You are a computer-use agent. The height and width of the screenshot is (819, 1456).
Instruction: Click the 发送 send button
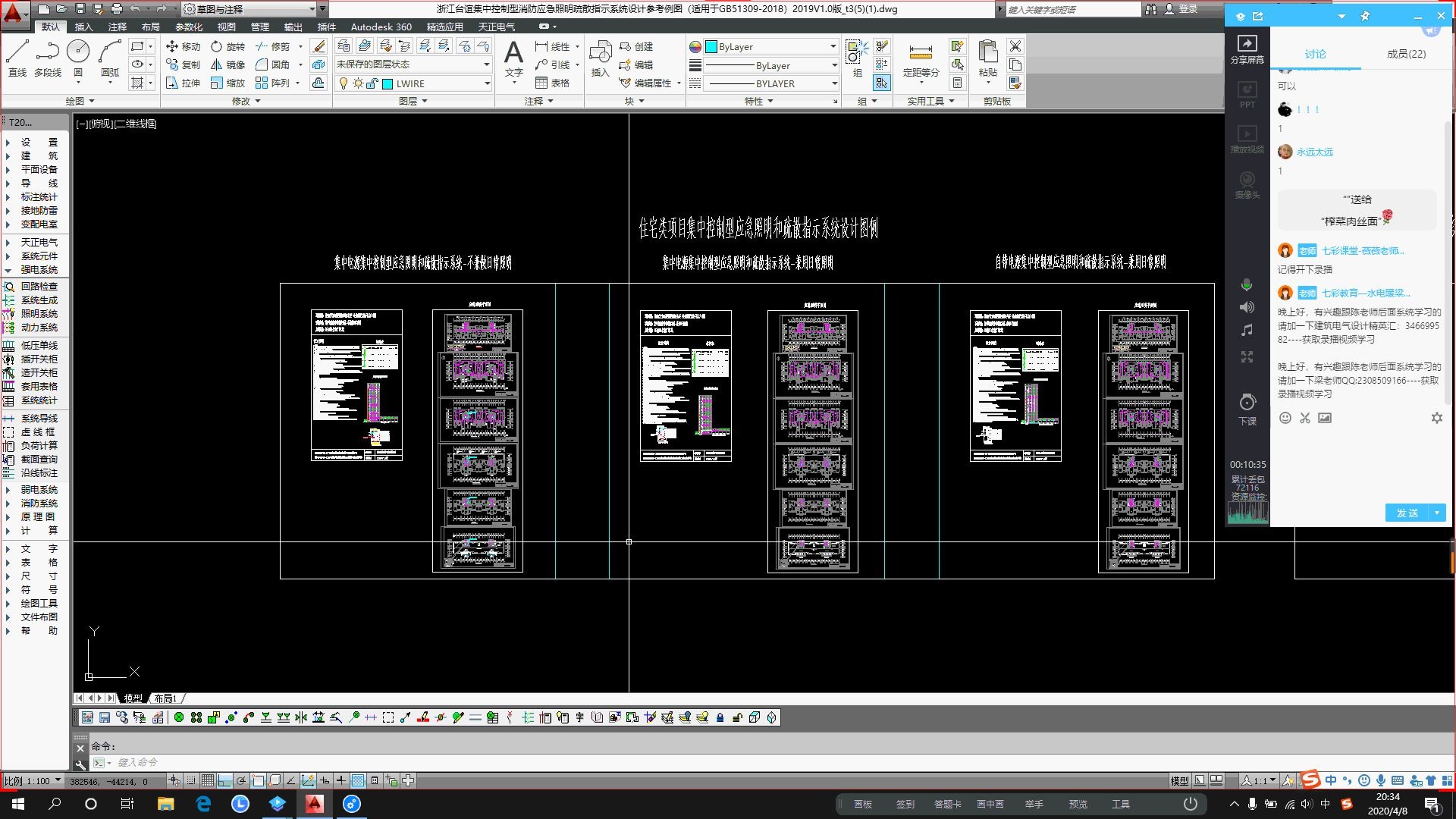1407,513
